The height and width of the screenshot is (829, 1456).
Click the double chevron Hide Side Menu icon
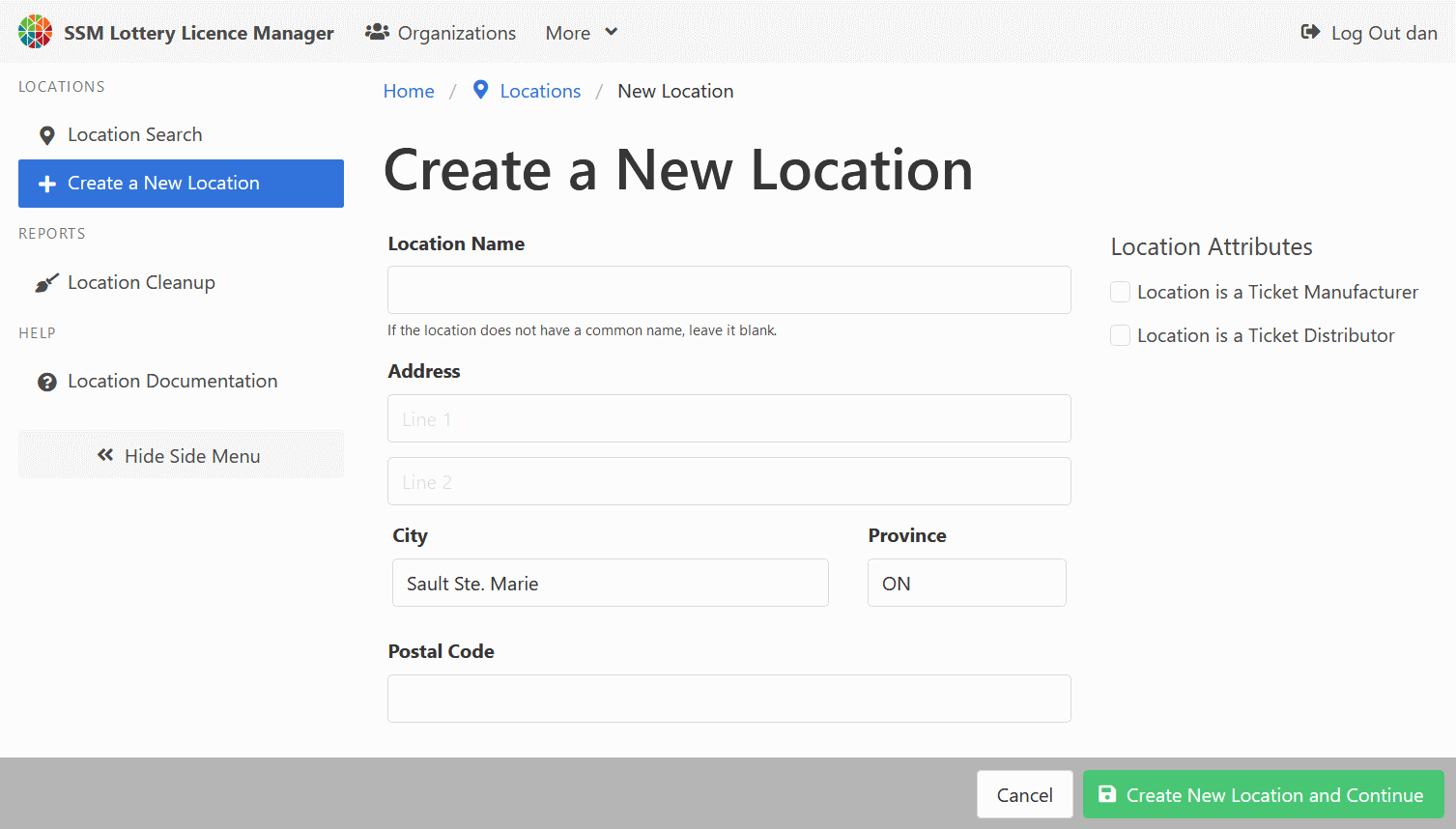tap(105, 455)
